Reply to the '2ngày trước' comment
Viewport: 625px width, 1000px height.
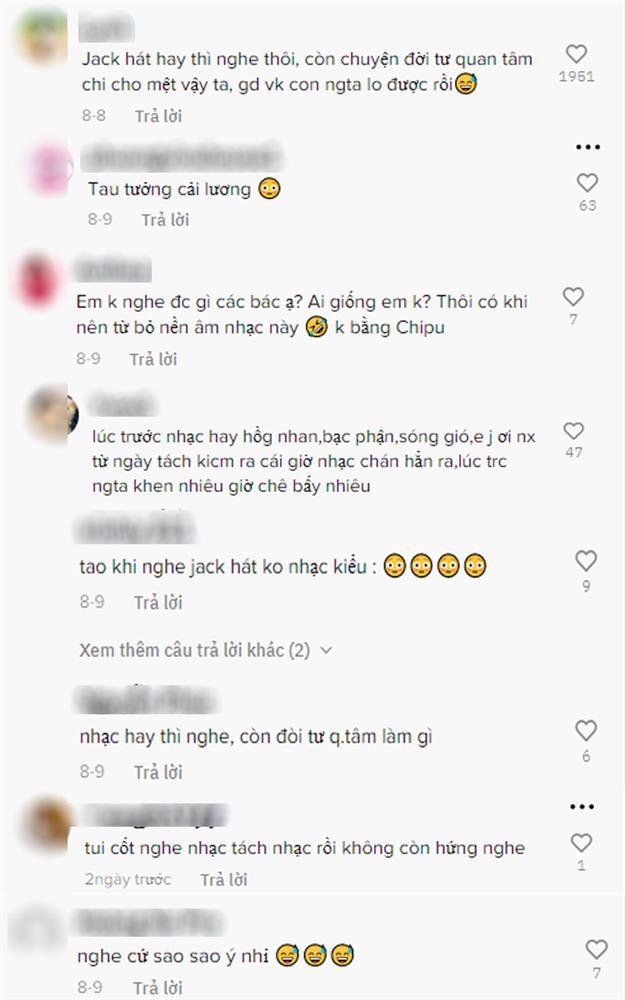pos(224,880)
